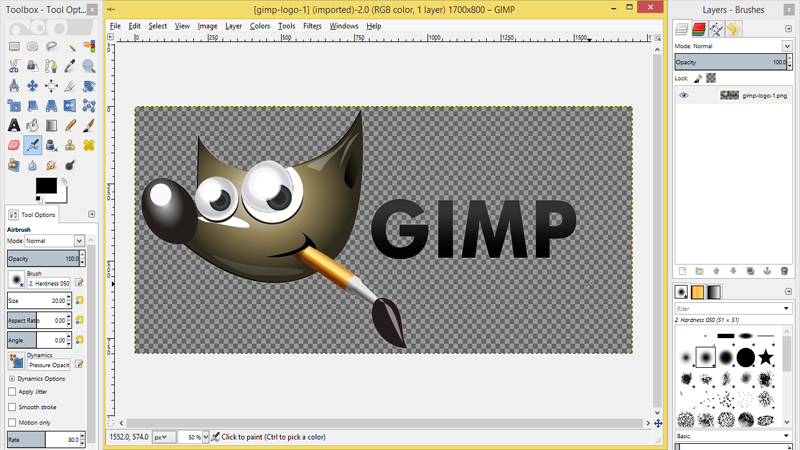The image size is (800, 450).
Task: Select the Dodge/Burn tool
Action: point(70,165)
